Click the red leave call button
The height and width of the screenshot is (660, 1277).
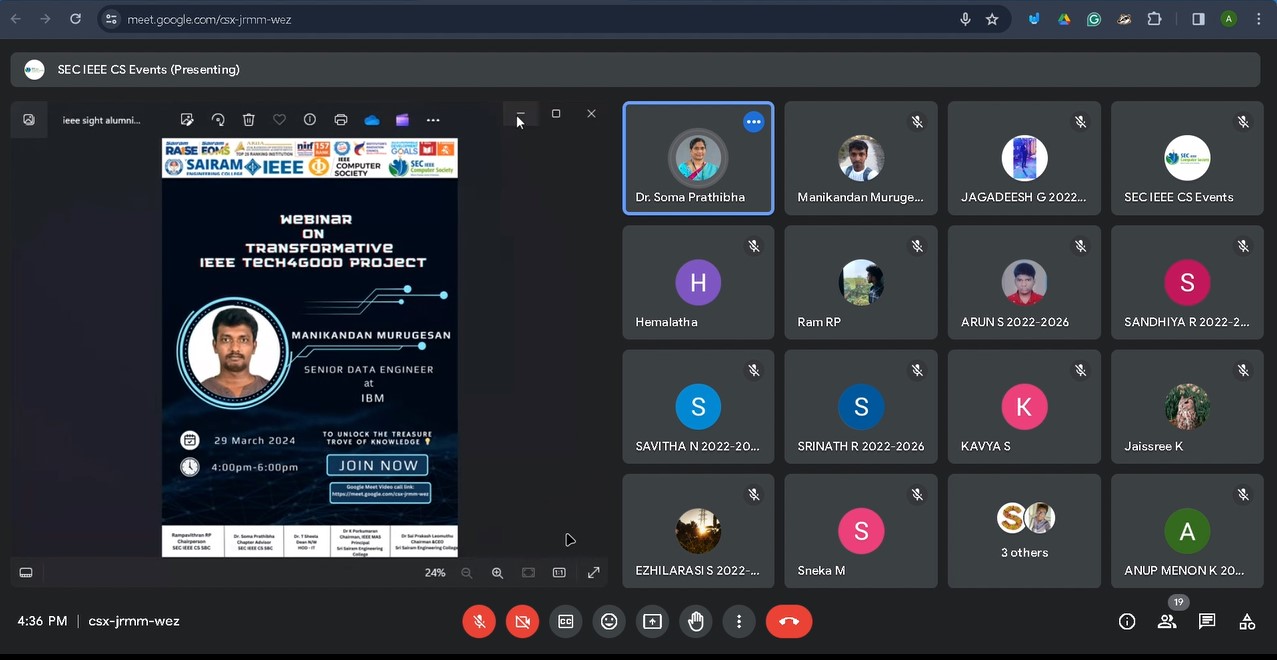click(788, 621)
